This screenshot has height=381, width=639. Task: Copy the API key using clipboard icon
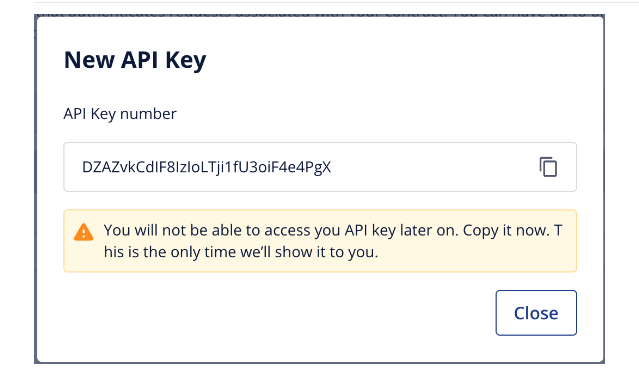pyautogui.click(x=548, y=167)
